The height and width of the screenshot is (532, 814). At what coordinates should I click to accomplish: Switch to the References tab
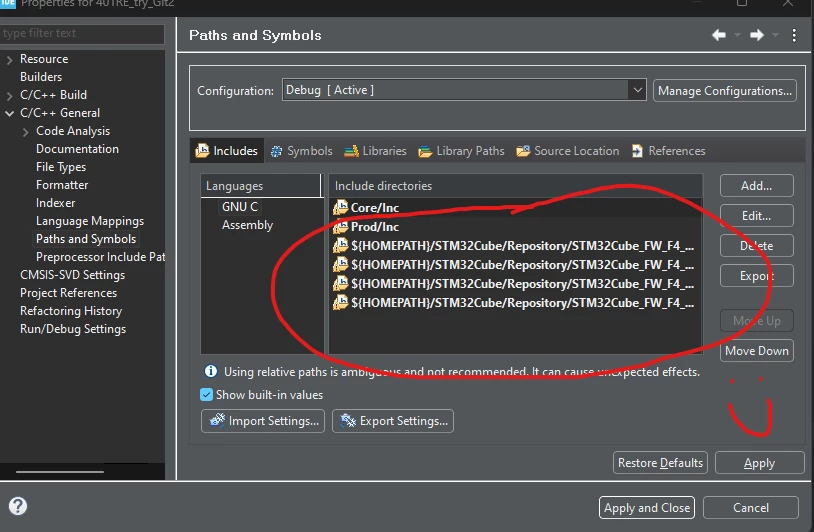[669, 151]
